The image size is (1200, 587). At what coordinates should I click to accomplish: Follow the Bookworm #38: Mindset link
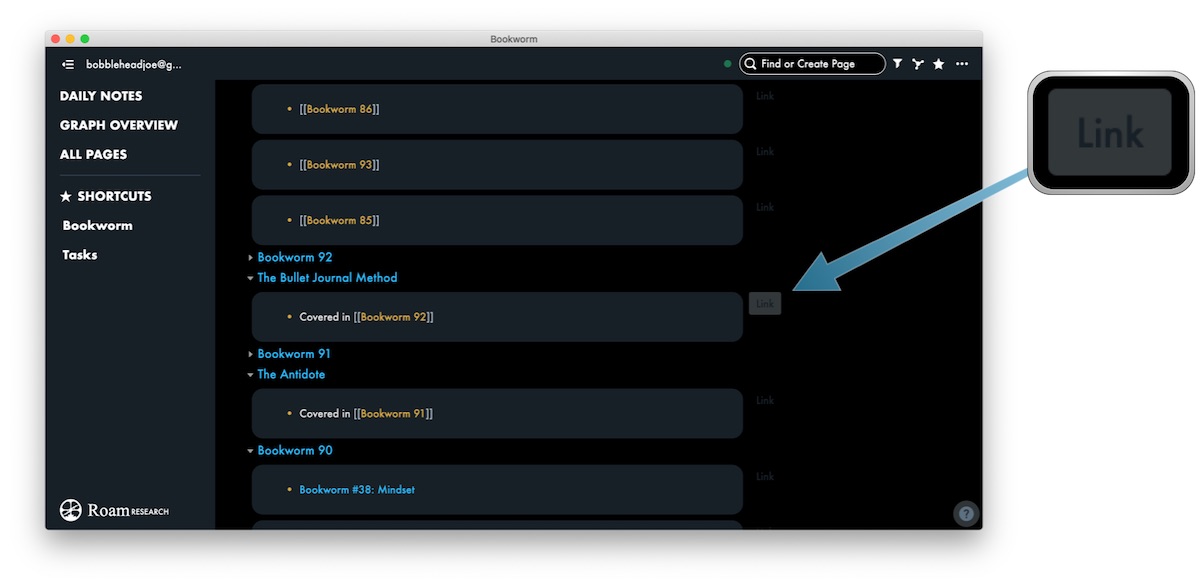pyautogui.click(x=357, y=490)
